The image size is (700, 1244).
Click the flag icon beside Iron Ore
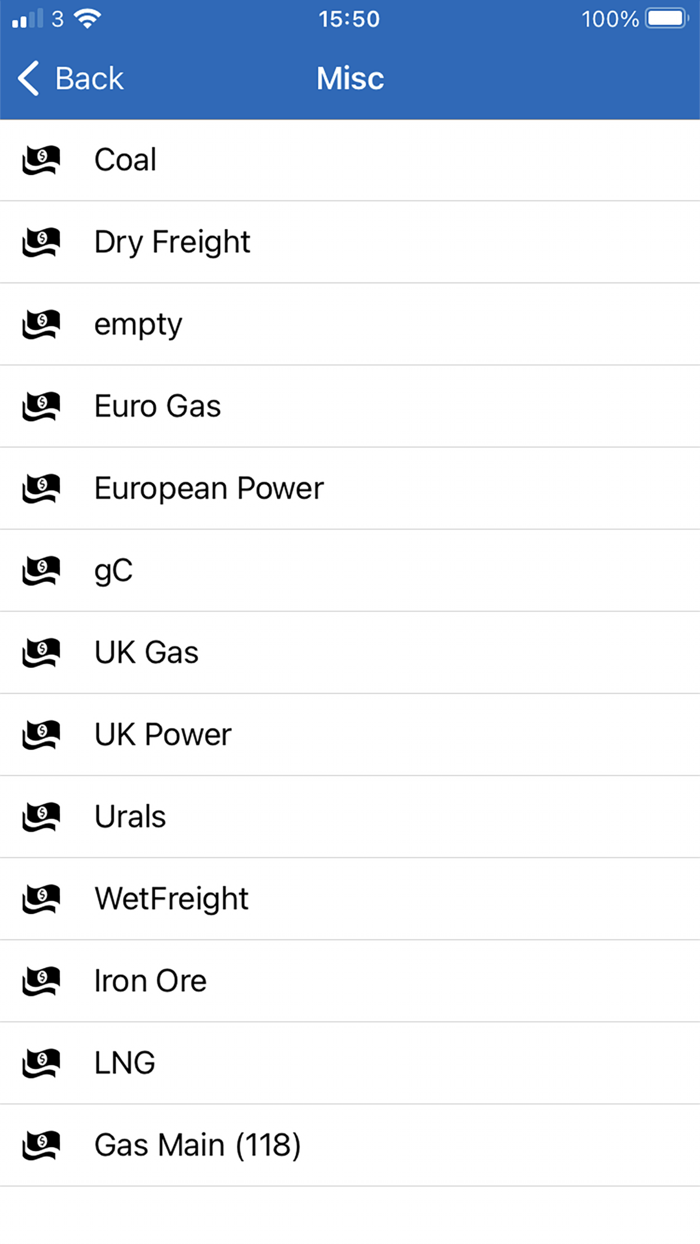coord(40,981)
